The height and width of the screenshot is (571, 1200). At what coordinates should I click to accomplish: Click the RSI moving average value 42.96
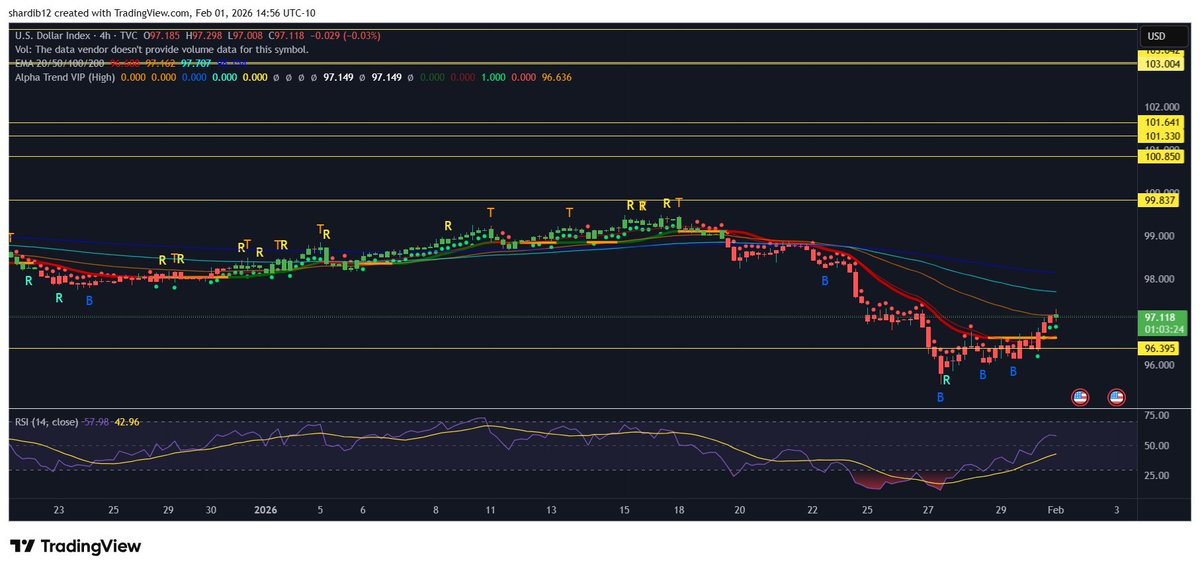128,422
